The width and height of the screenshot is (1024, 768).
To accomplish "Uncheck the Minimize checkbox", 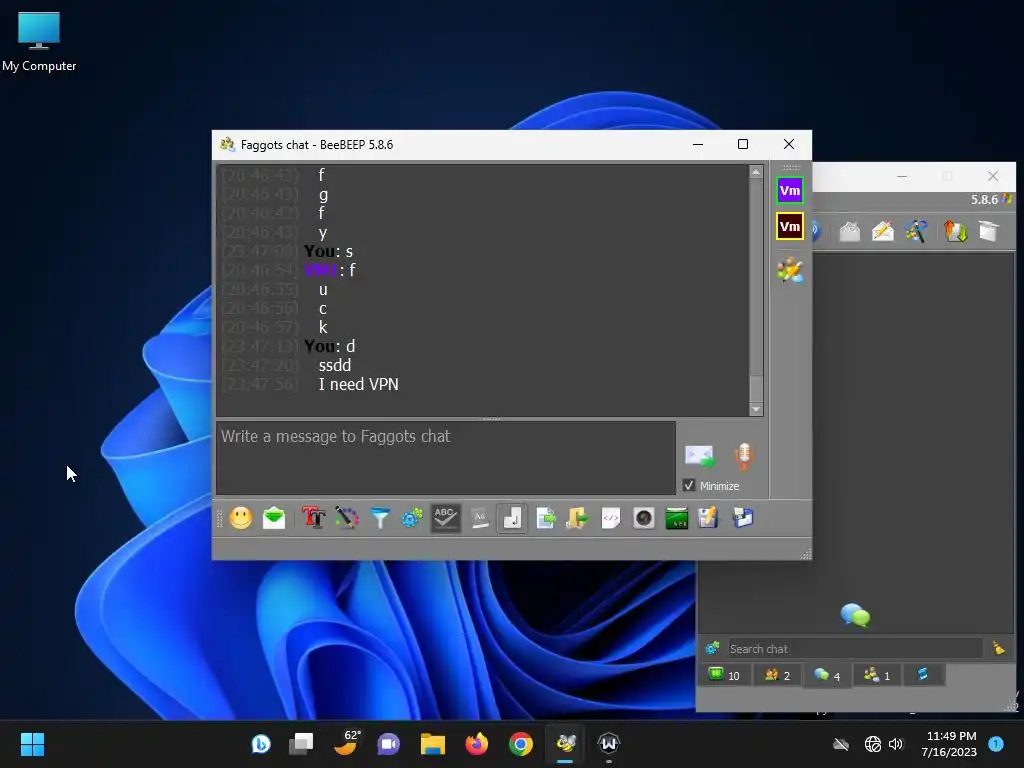I will 688,485.
